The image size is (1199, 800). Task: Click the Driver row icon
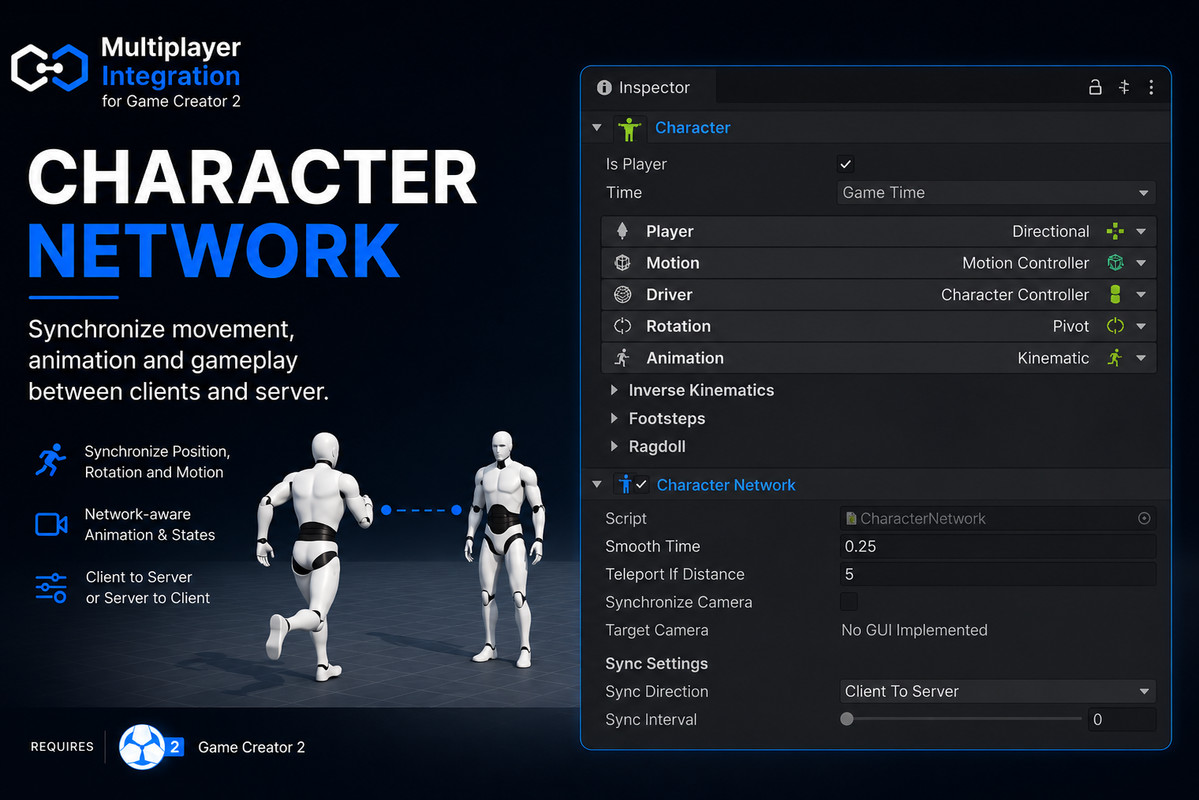pos(622,294)
